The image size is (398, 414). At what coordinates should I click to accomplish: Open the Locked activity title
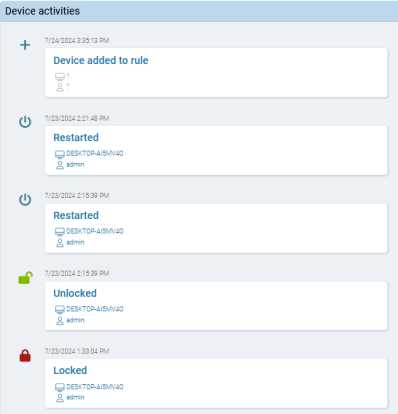[x=70, y=370]
